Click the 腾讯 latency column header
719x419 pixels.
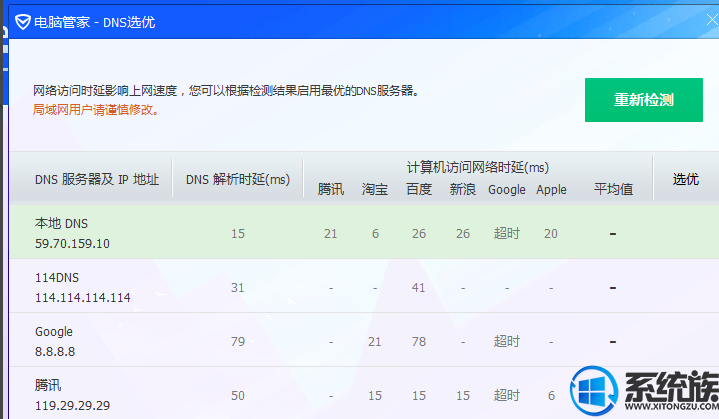point(330,189)
